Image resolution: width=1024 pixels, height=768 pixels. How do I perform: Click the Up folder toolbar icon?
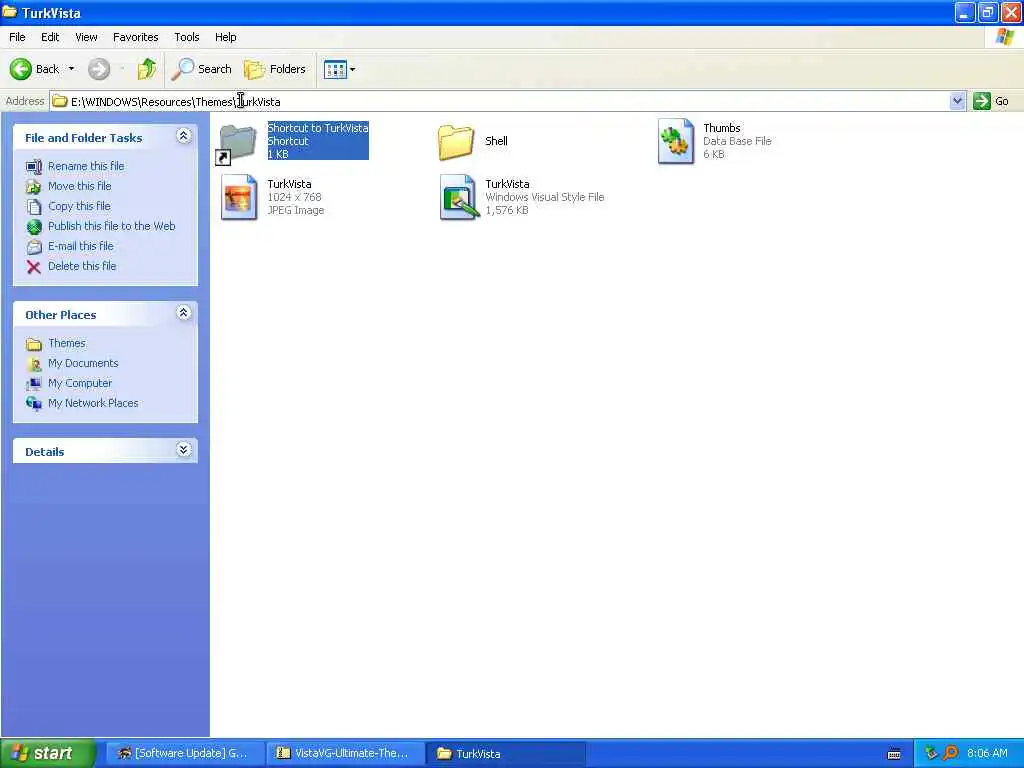(147, 69)
